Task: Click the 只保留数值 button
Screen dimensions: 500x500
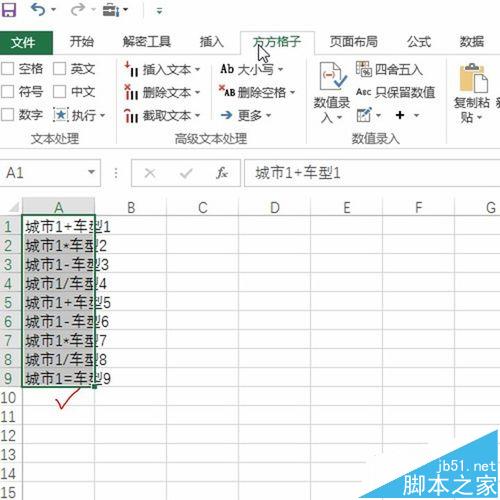Action: point(395,92)
